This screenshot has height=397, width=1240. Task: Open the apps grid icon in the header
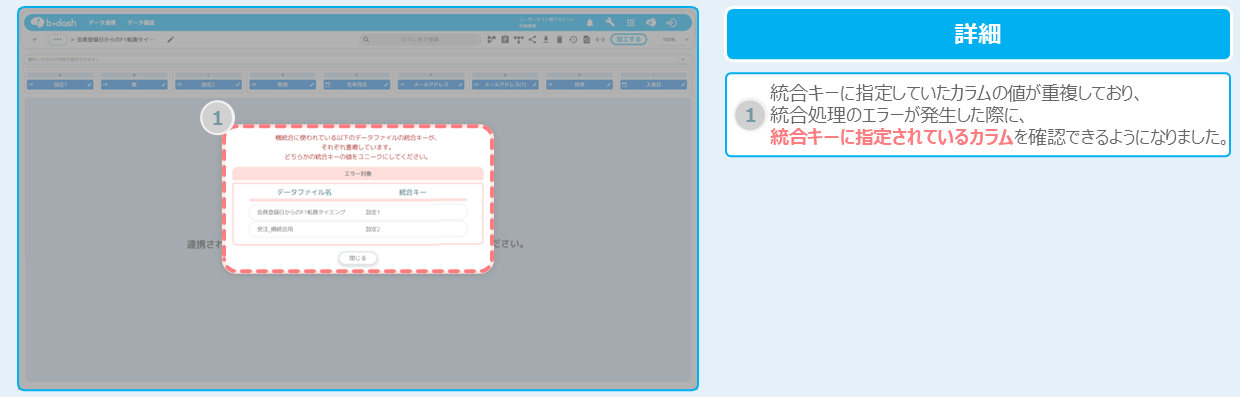[631, 22]
